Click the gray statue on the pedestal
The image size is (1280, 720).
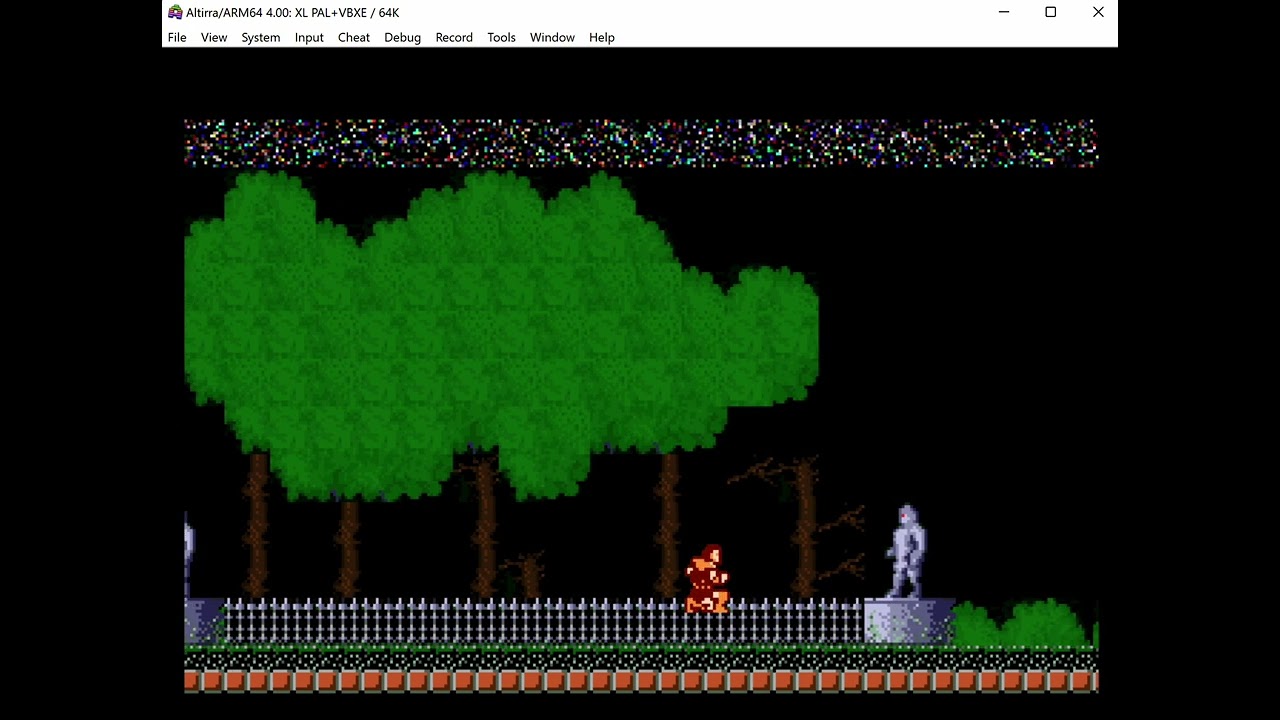907,552
